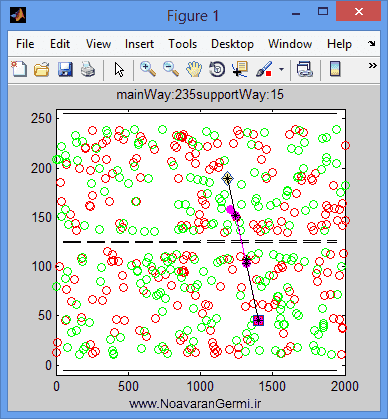Click the New Figure icon
Viewport: 388px width, 419px height.
(x=19, y=69)
